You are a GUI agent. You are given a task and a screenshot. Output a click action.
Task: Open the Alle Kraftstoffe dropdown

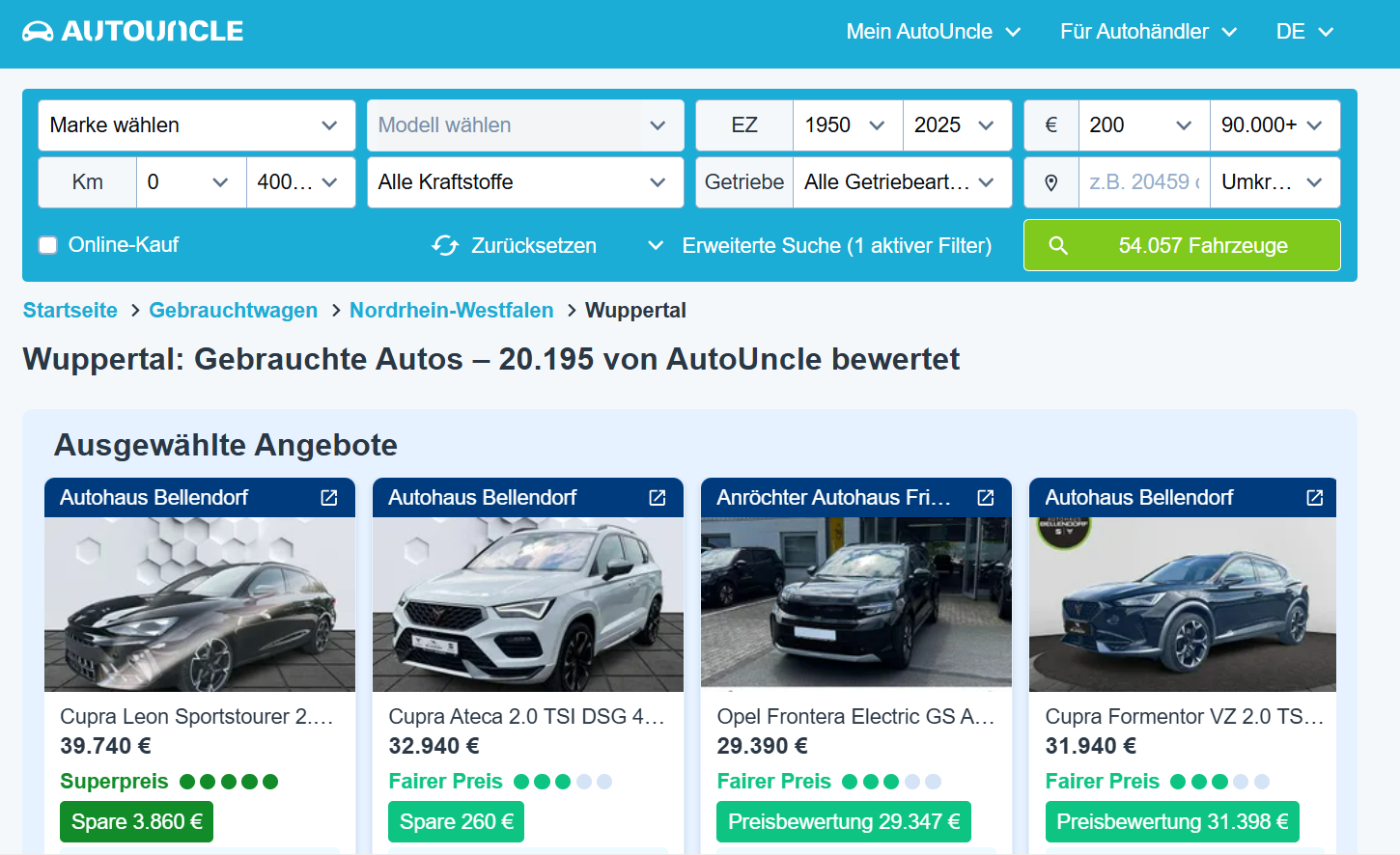click(x=525, y=182)
